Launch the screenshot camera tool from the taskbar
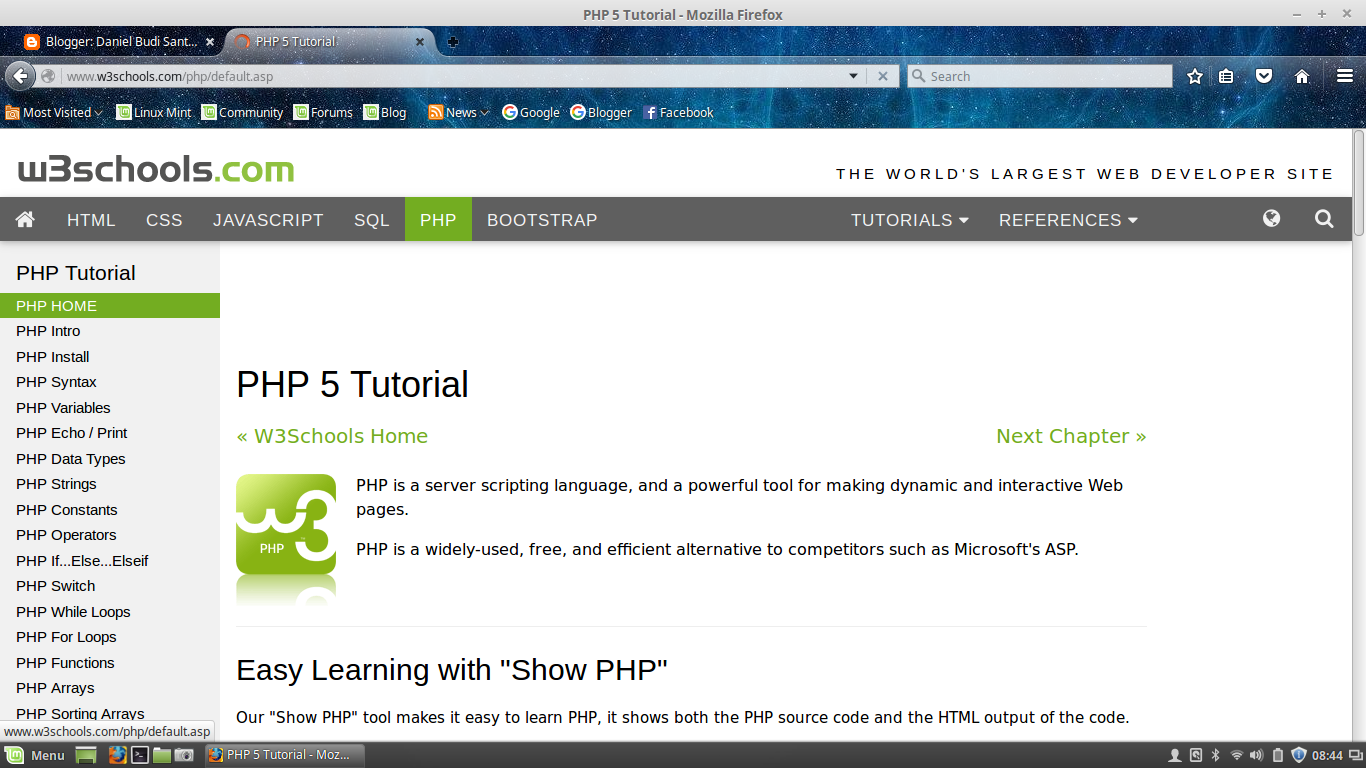The image size is (1366, 768). coord(184,755)
